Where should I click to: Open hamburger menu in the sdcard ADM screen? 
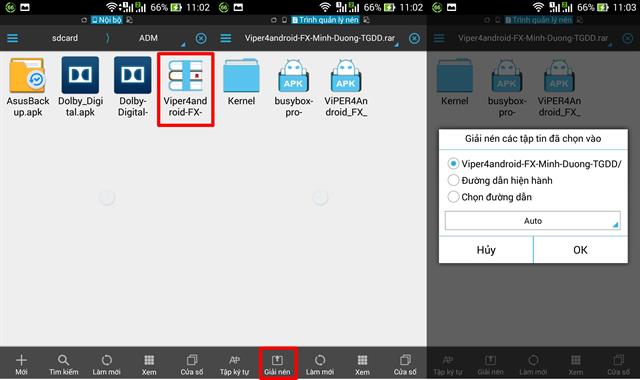click(x=12, y=38)
